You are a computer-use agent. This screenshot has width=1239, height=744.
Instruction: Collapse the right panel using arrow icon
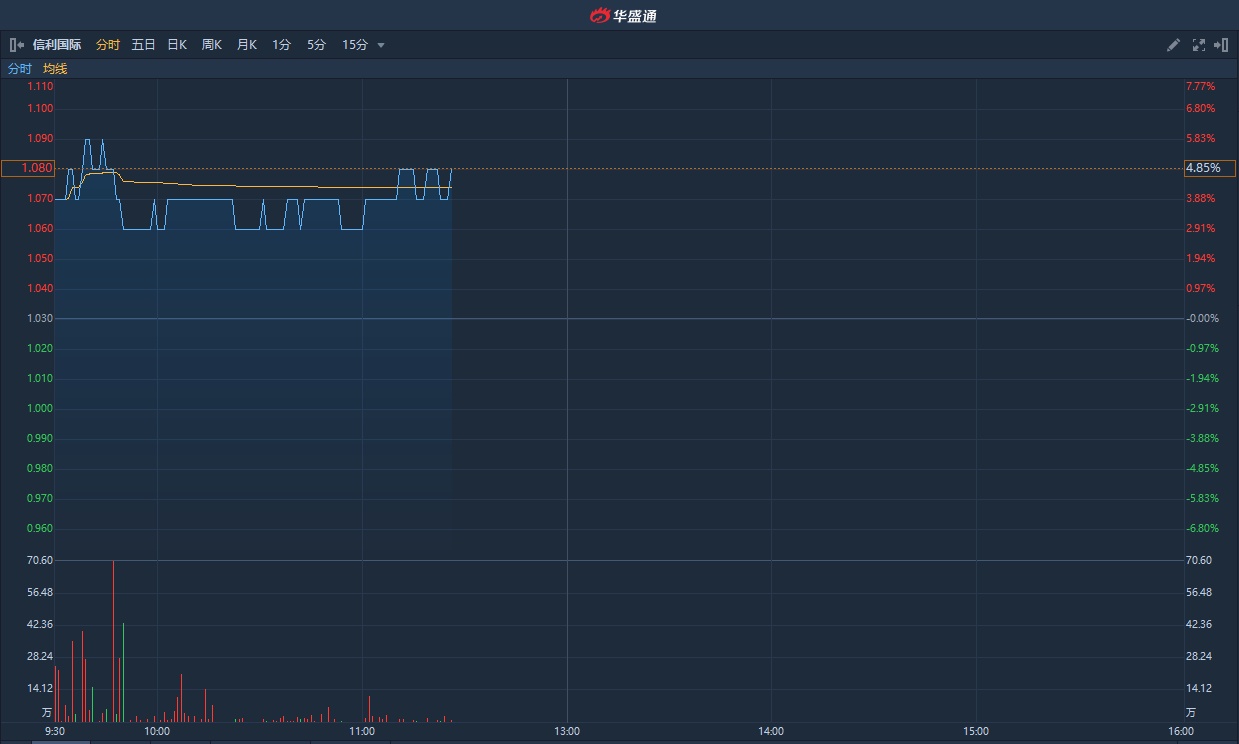(1221, 45)
